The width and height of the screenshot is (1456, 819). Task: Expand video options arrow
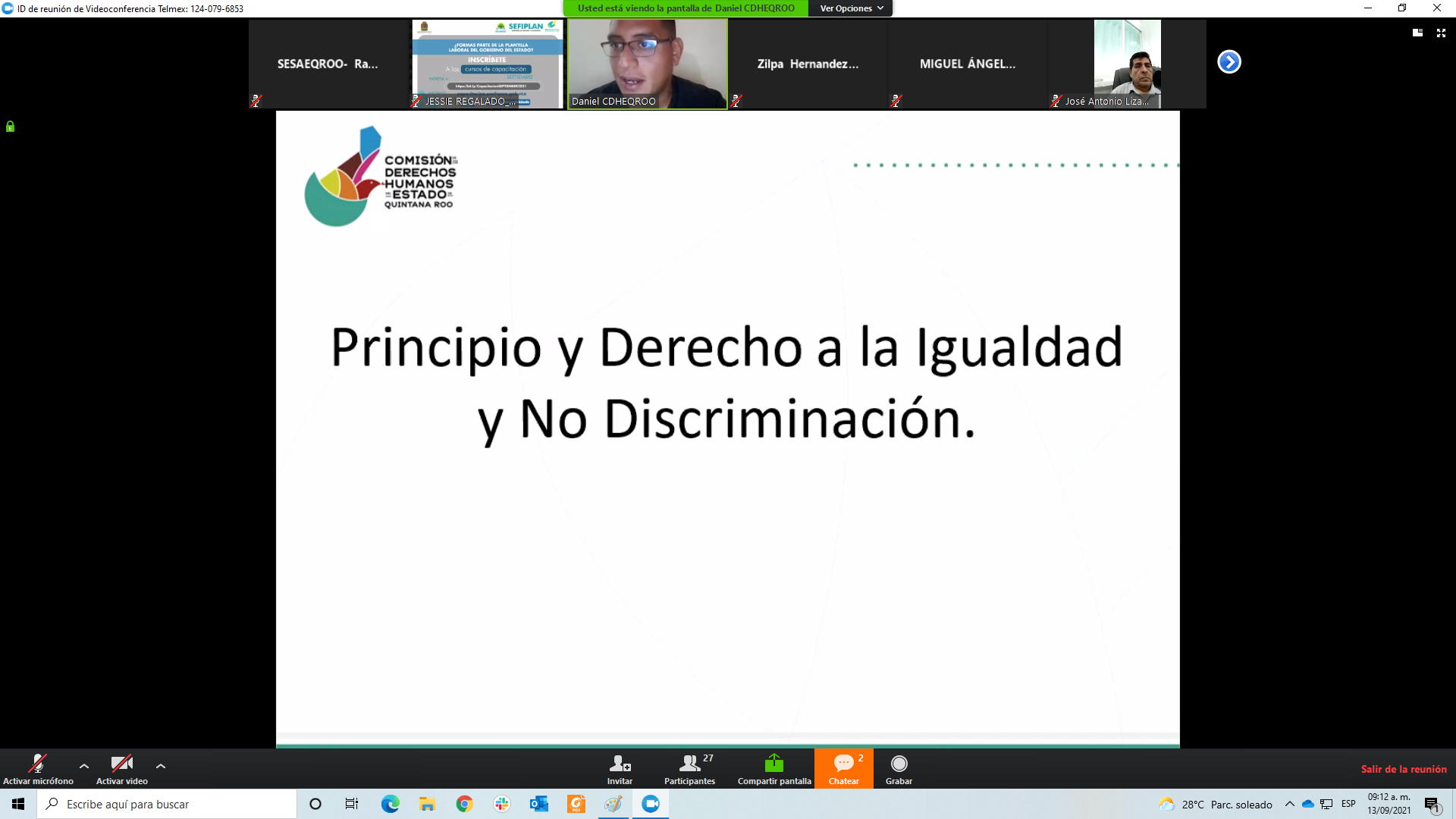coord(161,767)
